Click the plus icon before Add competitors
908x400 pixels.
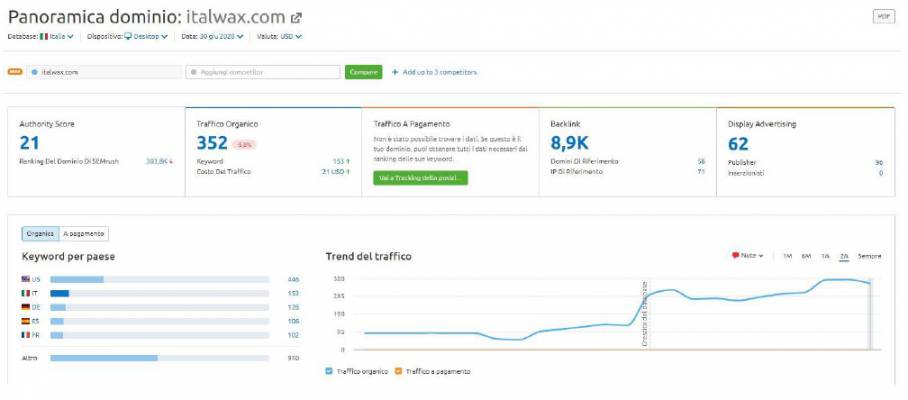(x=395, y=72)
